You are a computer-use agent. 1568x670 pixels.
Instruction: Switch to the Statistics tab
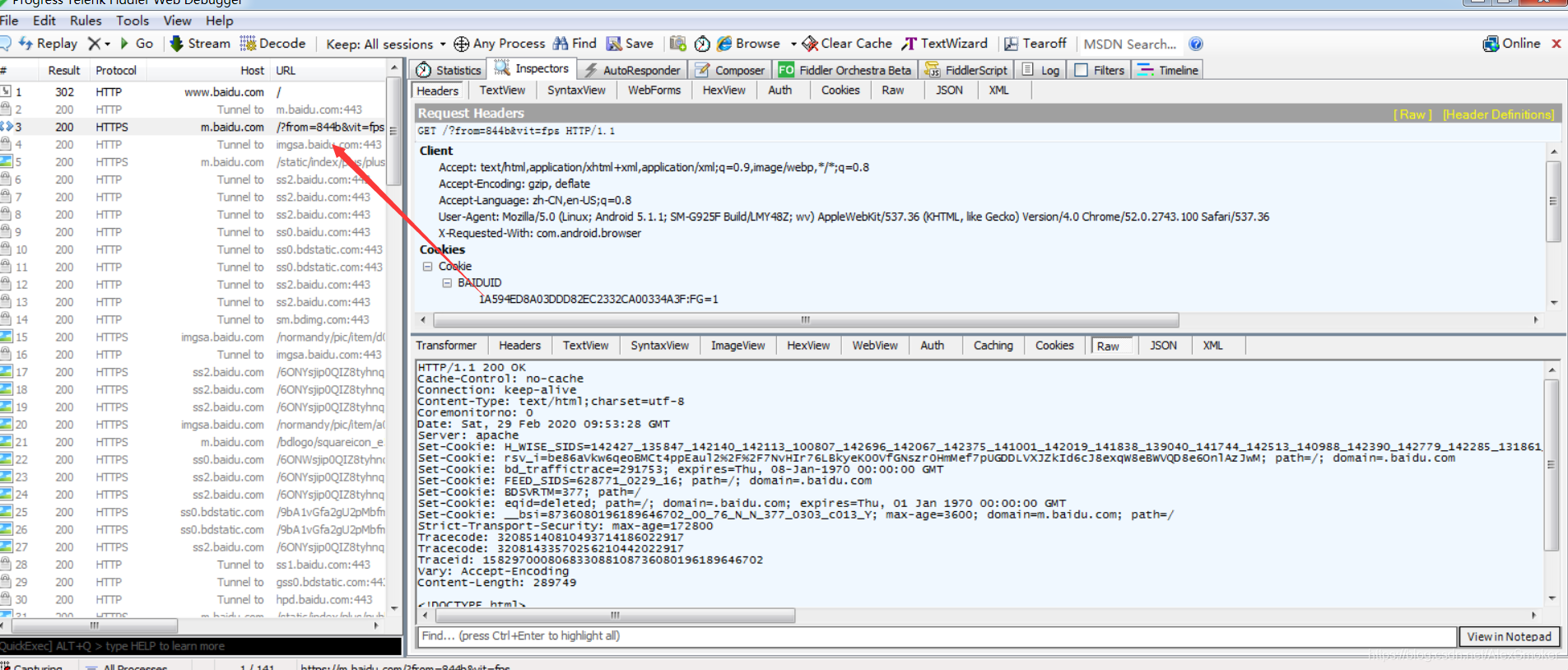[x=449, y=70]
